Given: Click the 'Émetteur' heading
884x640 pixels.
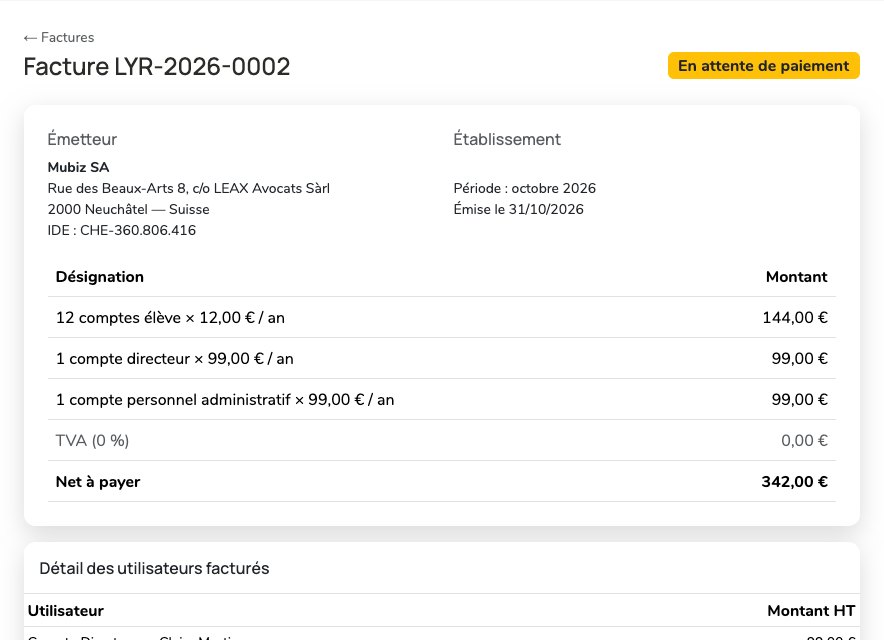Looking at the screenshot, I should (82, 139).
